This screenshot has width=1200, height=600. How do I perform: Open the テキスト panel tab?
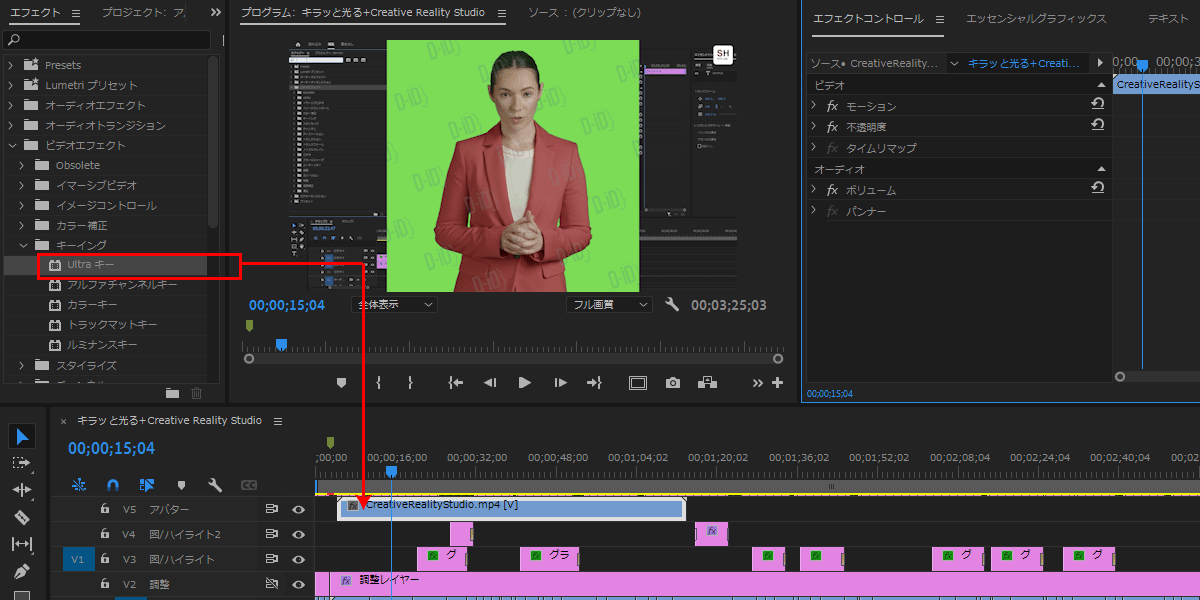pyautogui.click(x=1168, y=19)
